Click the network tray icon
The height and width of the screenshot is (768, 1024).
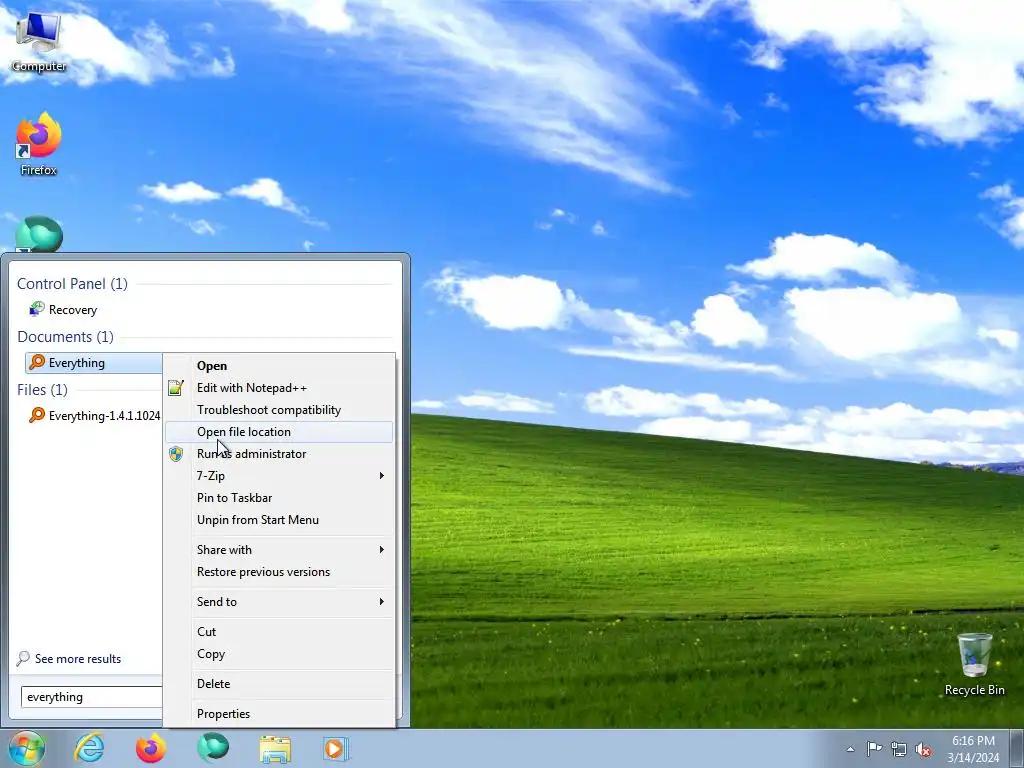(x=899, y=749)
